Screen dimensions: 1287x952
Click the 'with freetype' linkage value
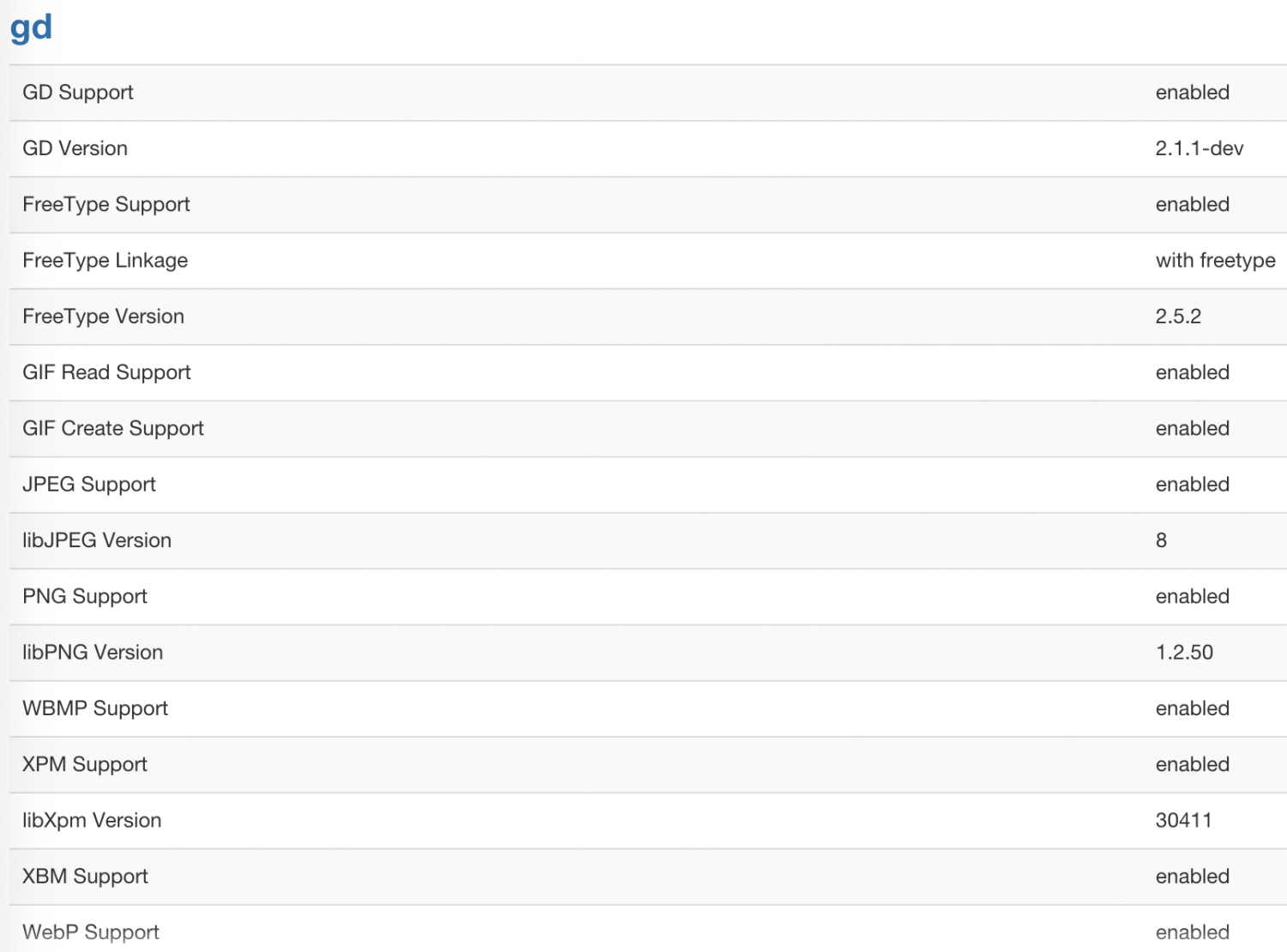point(1215,261)
